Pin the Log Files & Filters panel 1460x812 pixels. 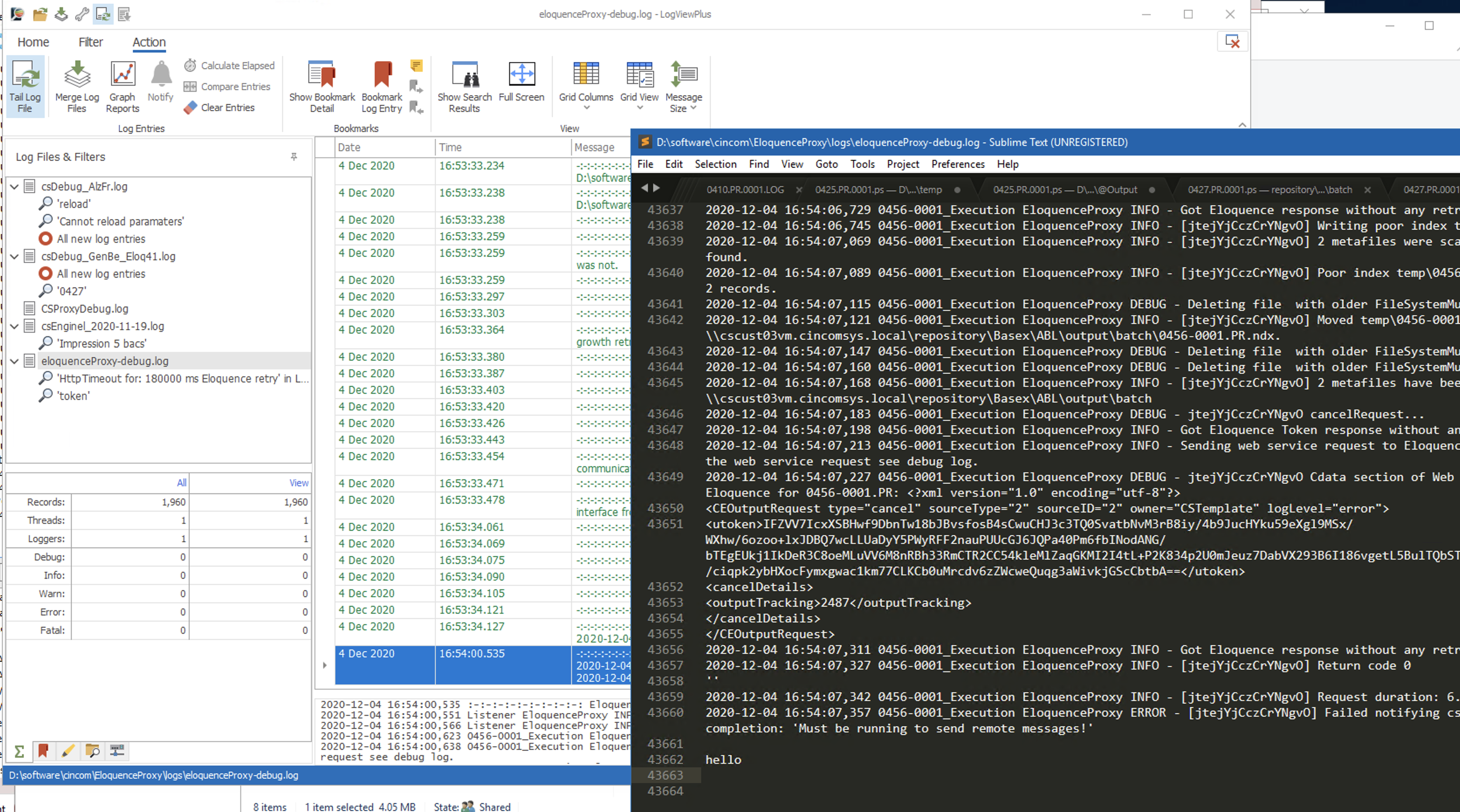coord(293,157)
